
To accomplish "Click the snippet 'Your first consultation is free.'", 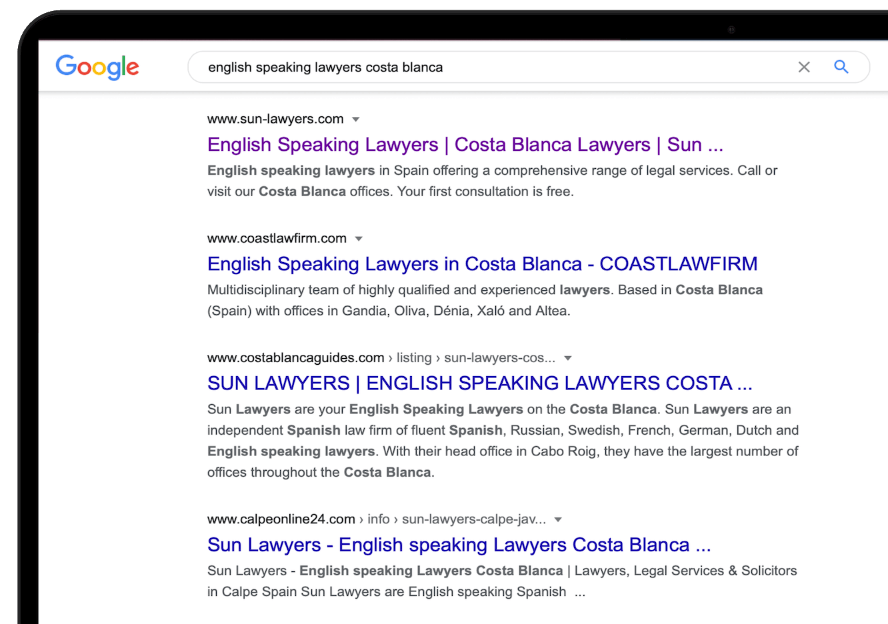I will pos(485,191).
